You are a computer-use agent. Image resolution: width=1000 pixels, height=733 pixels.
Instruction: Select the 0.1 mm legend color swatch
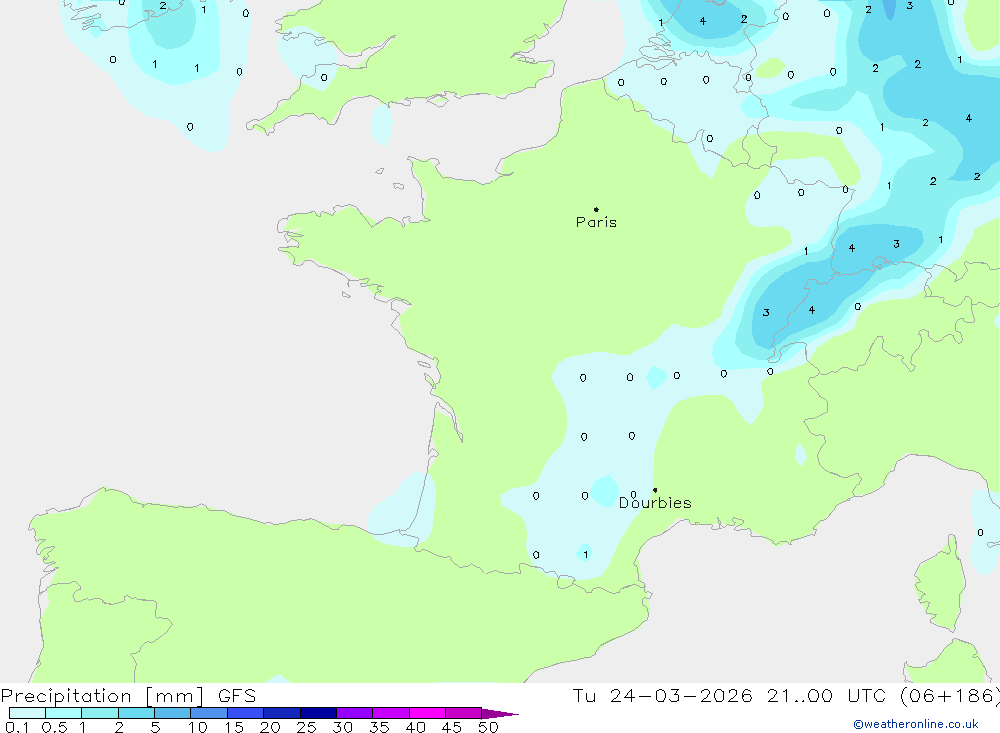coord(27,713)
